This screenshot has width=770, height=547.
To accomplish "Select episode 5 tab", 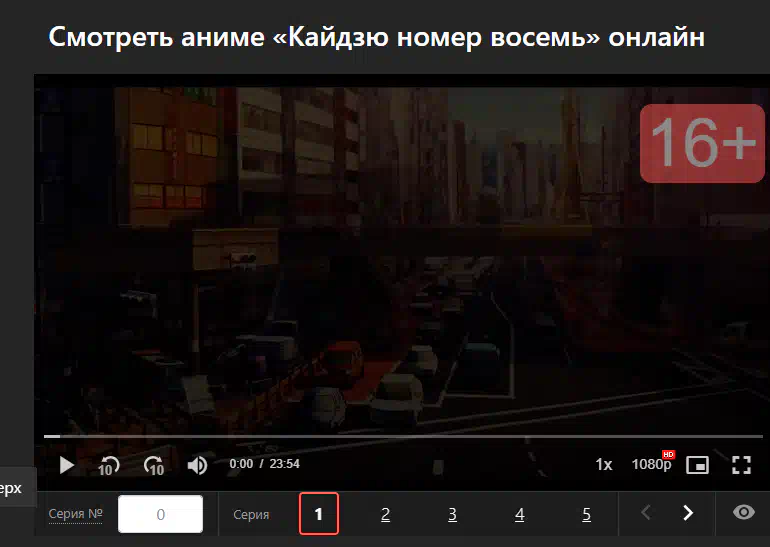I will coord(586,514).
